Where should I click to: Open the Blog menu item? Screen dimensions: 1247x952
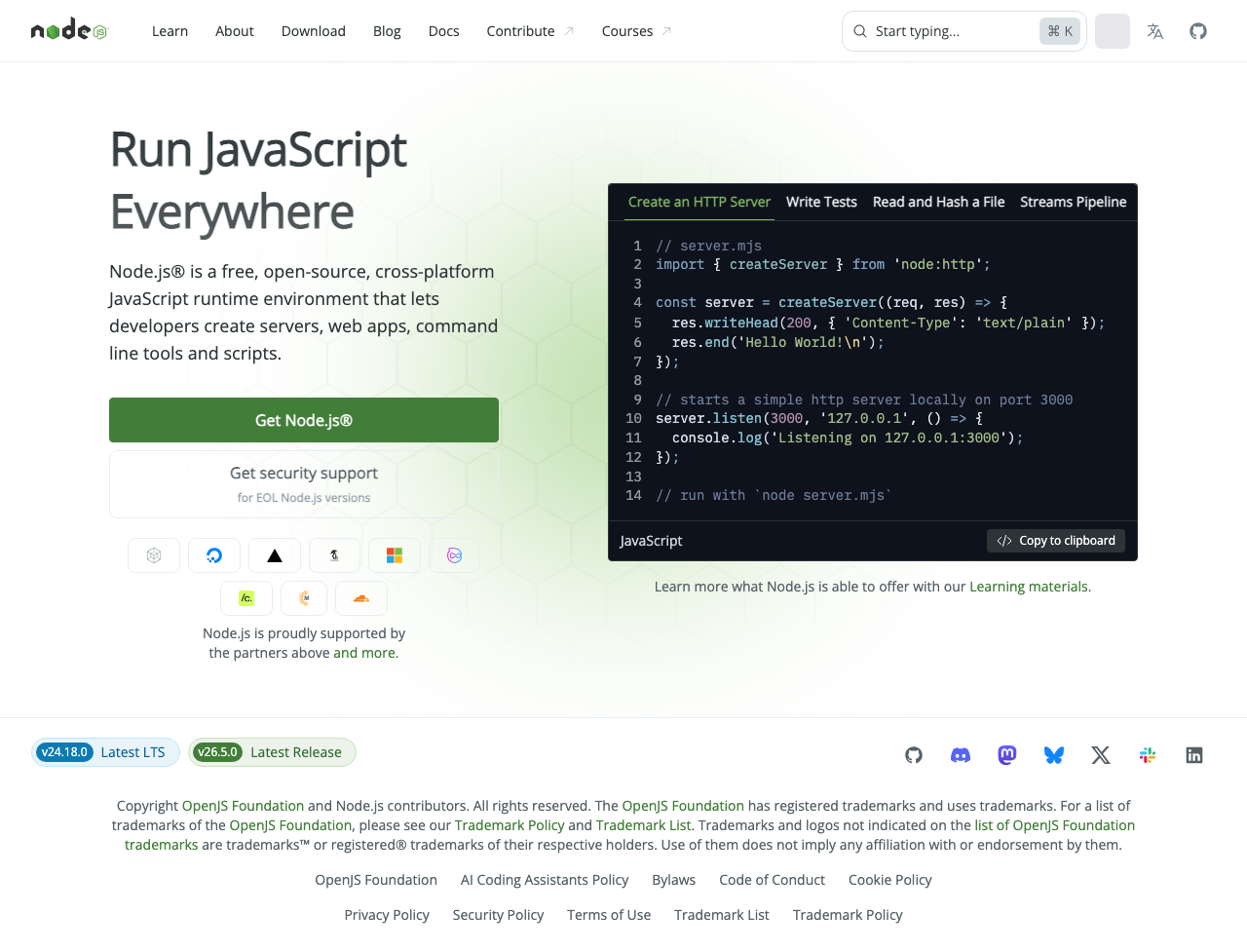coord(387,31)
